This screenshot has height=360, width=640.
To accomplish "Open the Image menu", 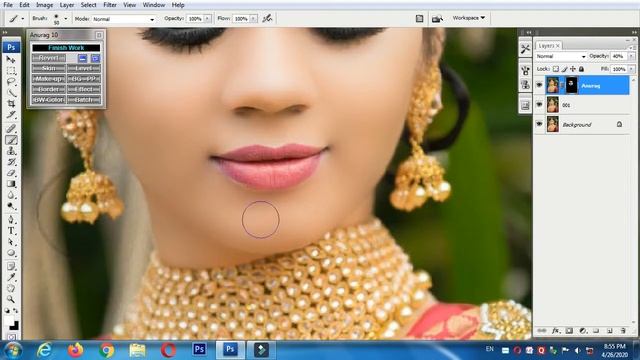I will click(44, 5).
